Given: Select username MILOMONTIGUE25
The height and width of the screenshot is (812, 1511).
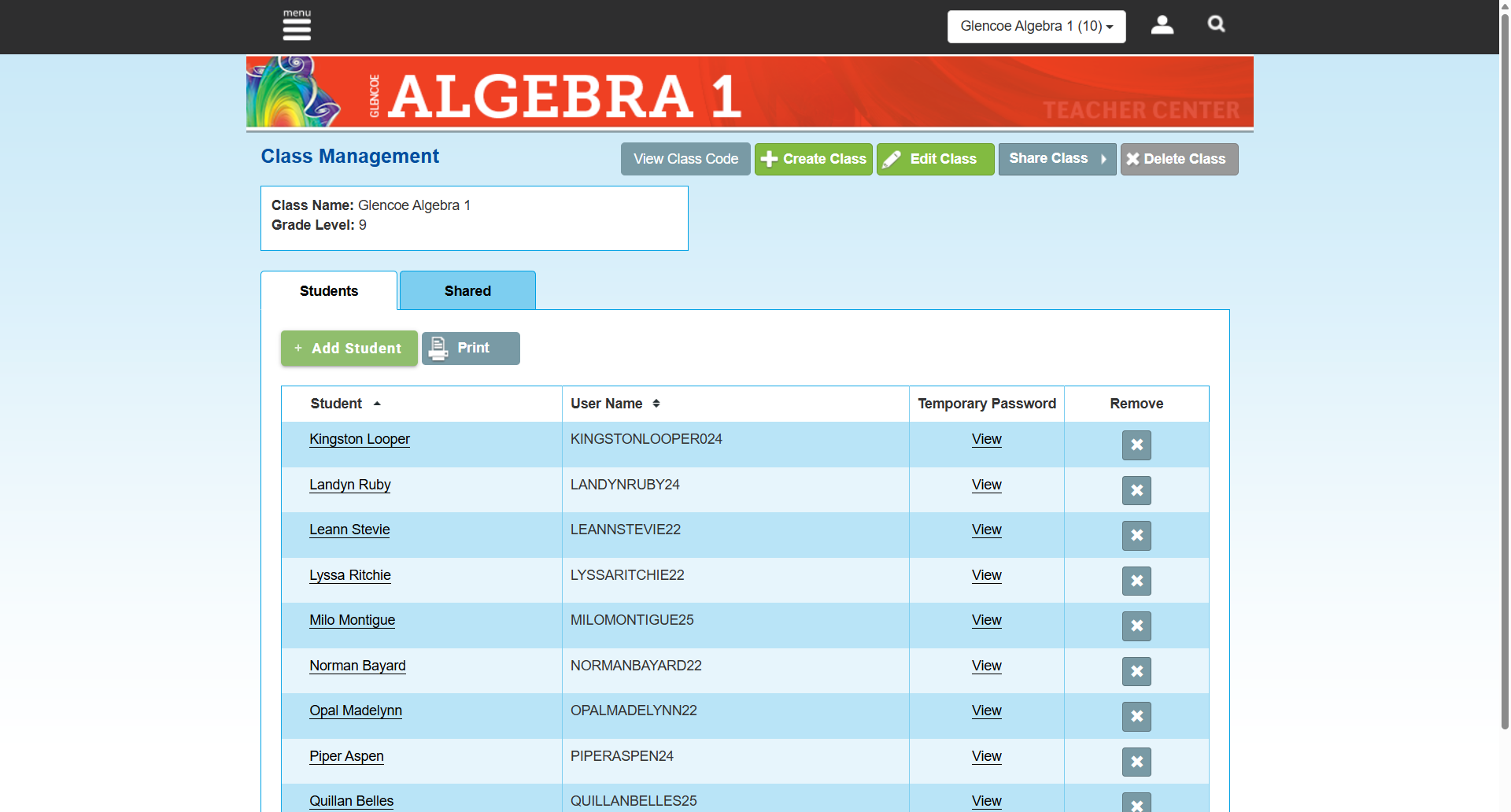Looking at the screenshot, I should (632, 620).
